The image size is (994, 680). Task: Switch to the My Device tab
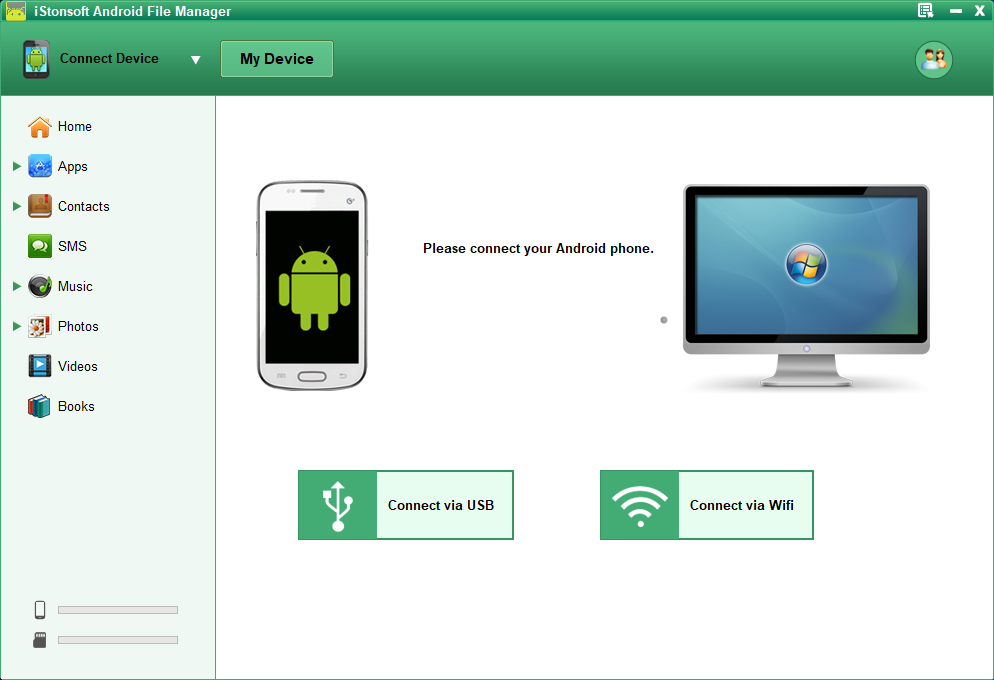[277, 59]
